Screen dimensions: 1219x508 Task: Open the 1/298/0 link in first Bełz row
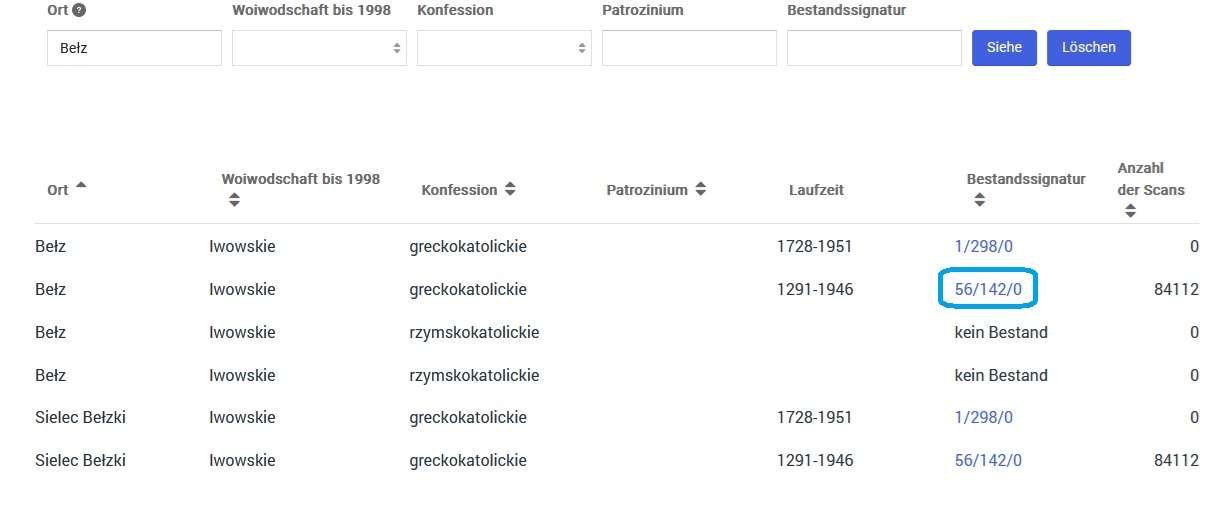coord(984,246)
